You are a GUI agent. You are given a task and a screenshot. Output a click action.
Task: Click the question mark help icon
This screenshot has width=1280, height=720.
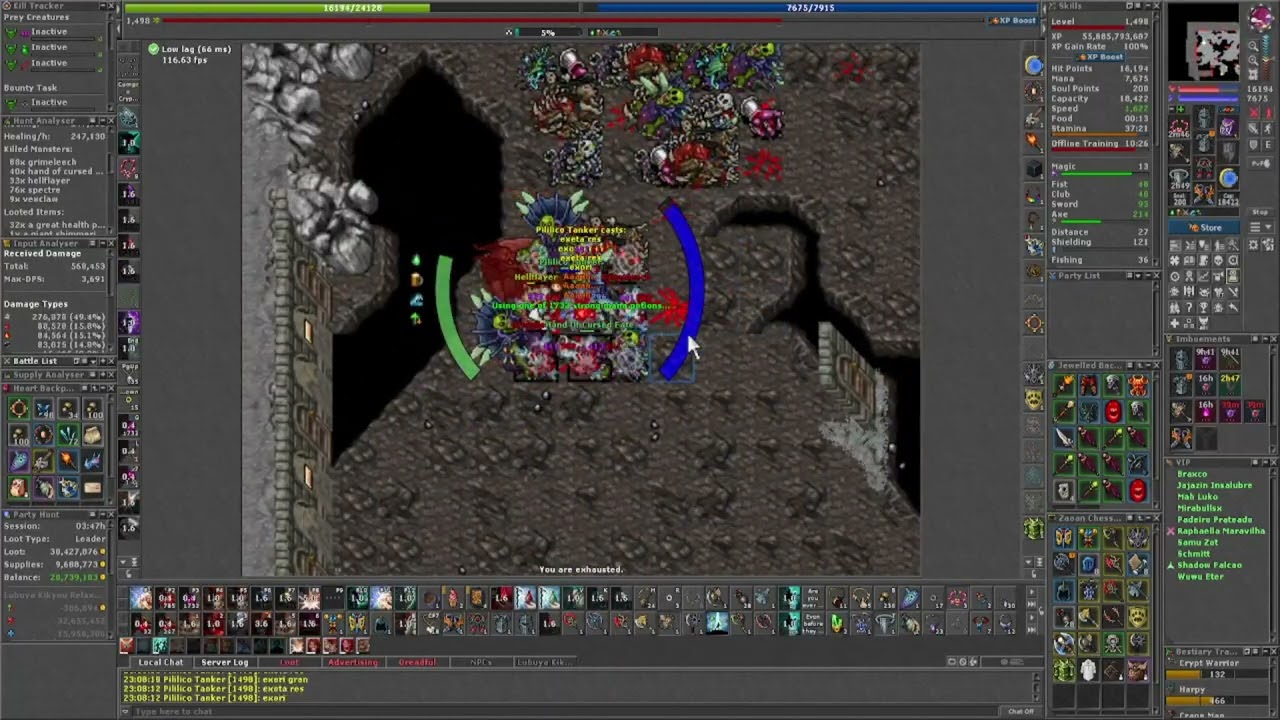[x=1189, y=307]
